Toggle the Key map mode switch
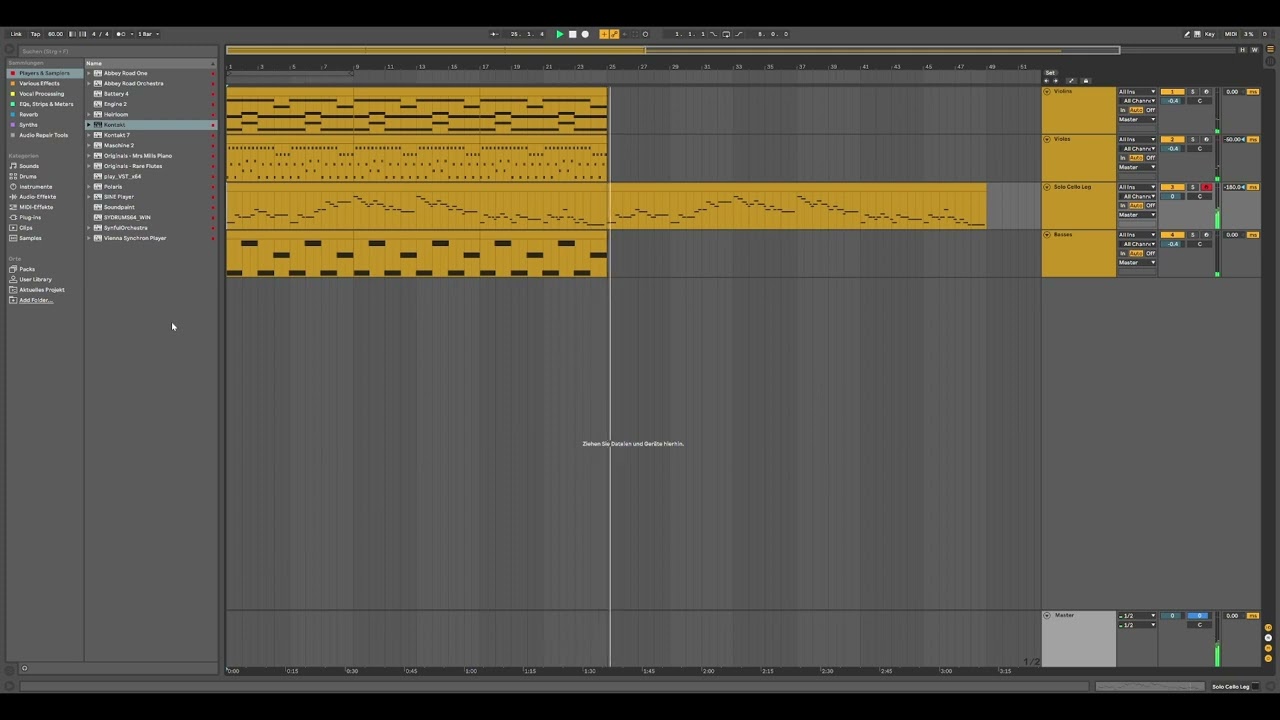The image size is (1280, 720). (1210, 34)
